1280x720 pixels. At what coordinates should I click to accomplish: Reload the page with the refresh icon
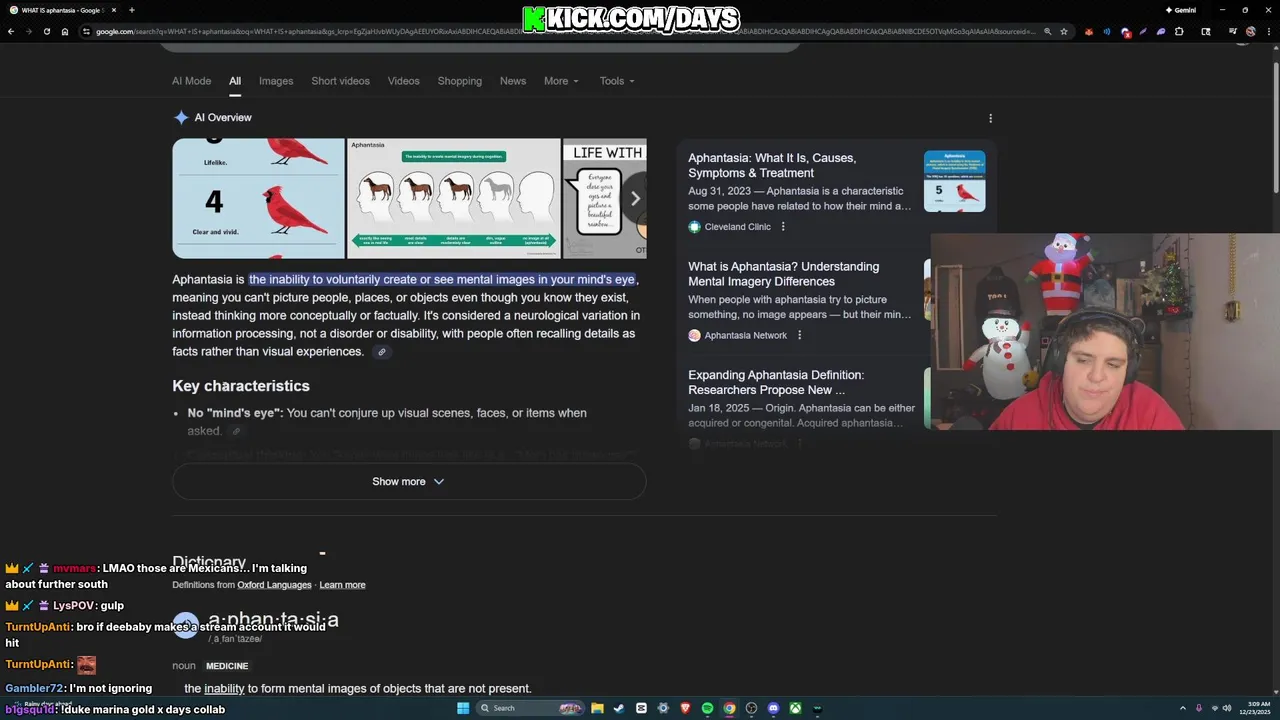[x=46, y=32]
